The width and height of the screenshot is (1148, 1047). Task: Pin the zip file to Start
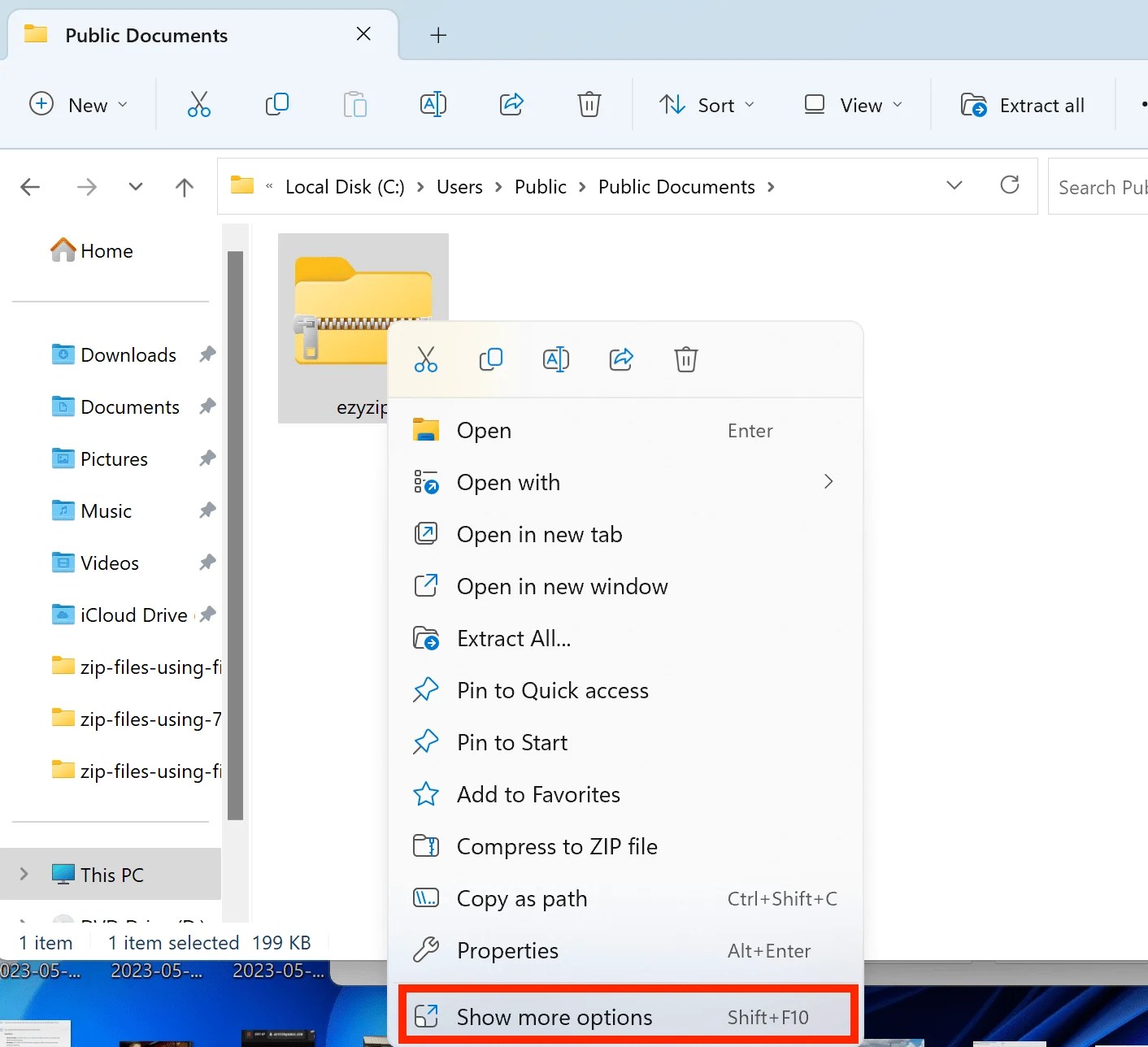pos(511,742)
